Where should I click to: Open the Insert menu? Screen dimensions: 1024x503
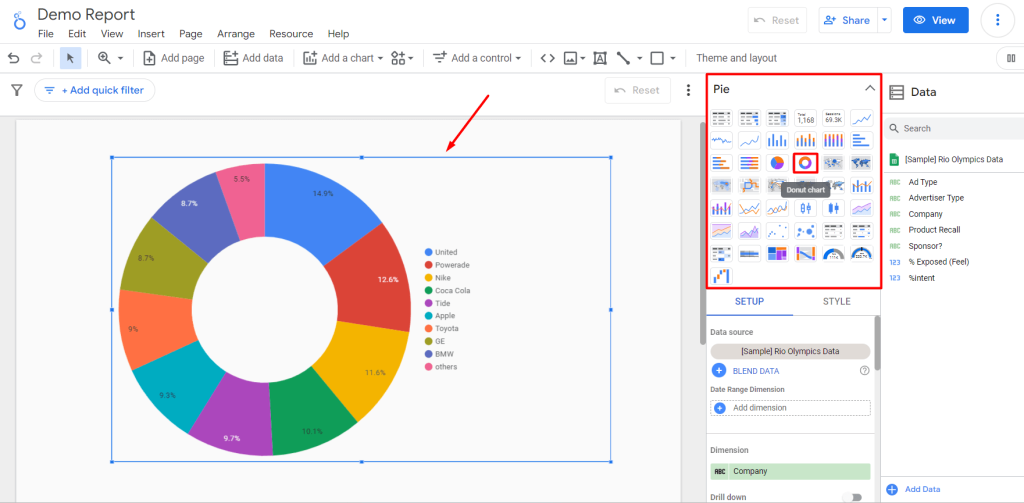[x=151, y=34]
